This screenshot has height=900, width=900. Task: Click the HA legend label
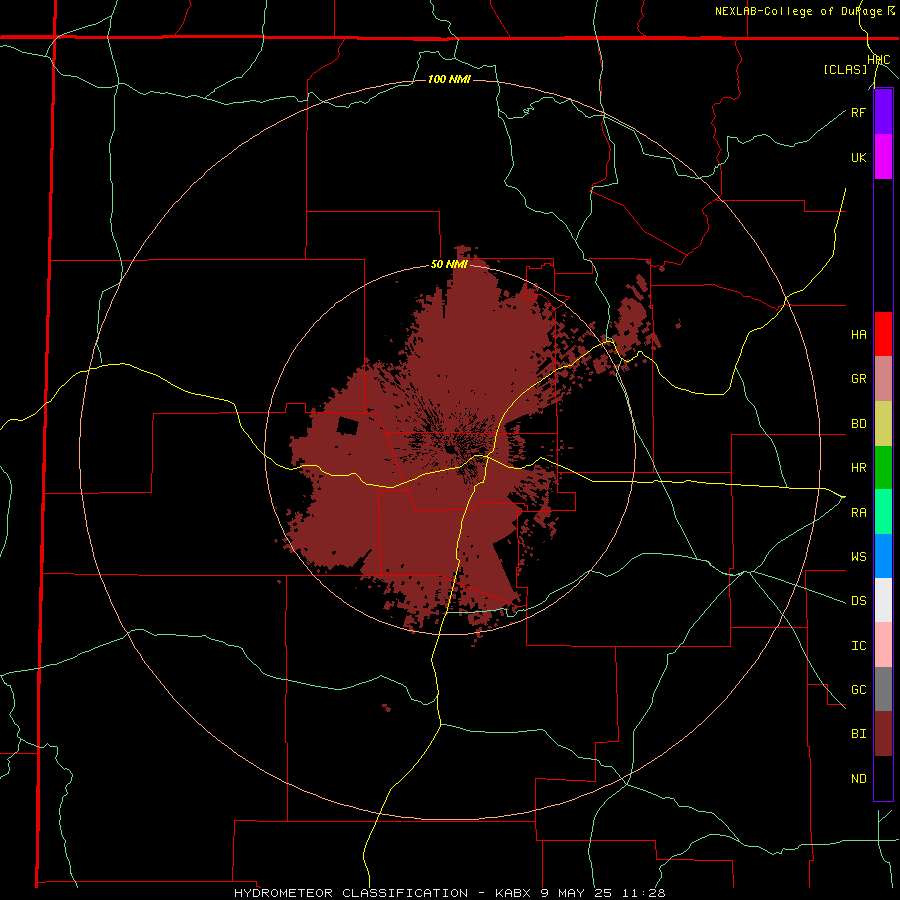click(858, 334)
